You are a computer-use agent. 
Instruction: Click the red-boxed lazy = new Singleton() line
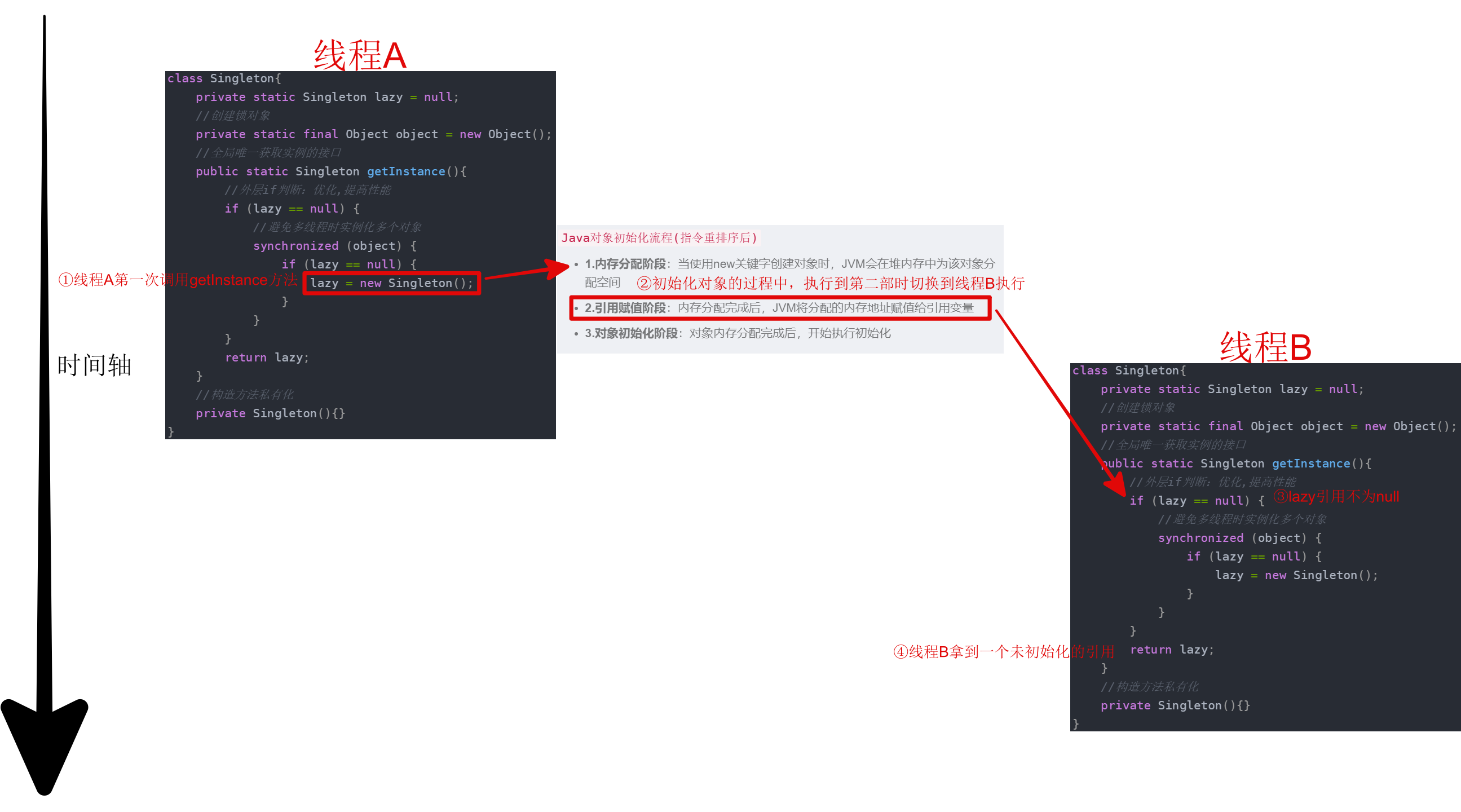coord(391,283)
